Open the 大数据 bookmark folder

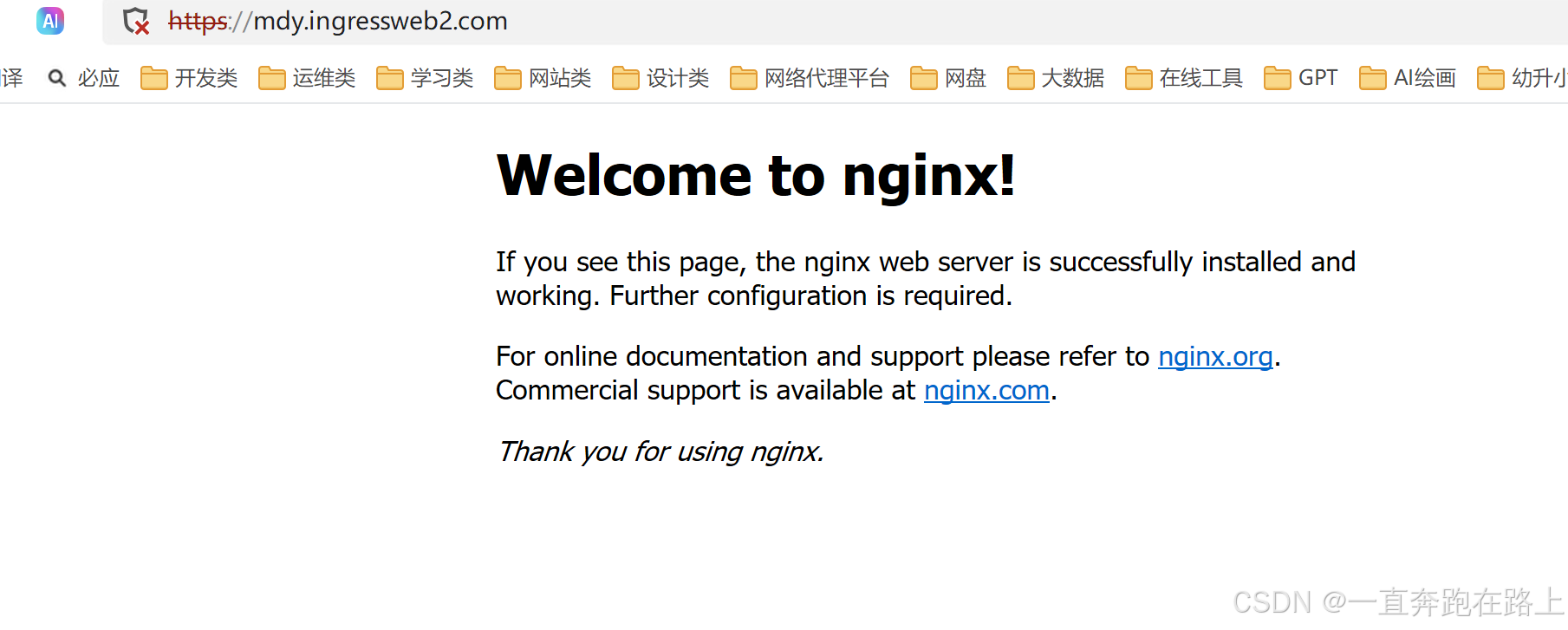click(x=1056, y=78)
